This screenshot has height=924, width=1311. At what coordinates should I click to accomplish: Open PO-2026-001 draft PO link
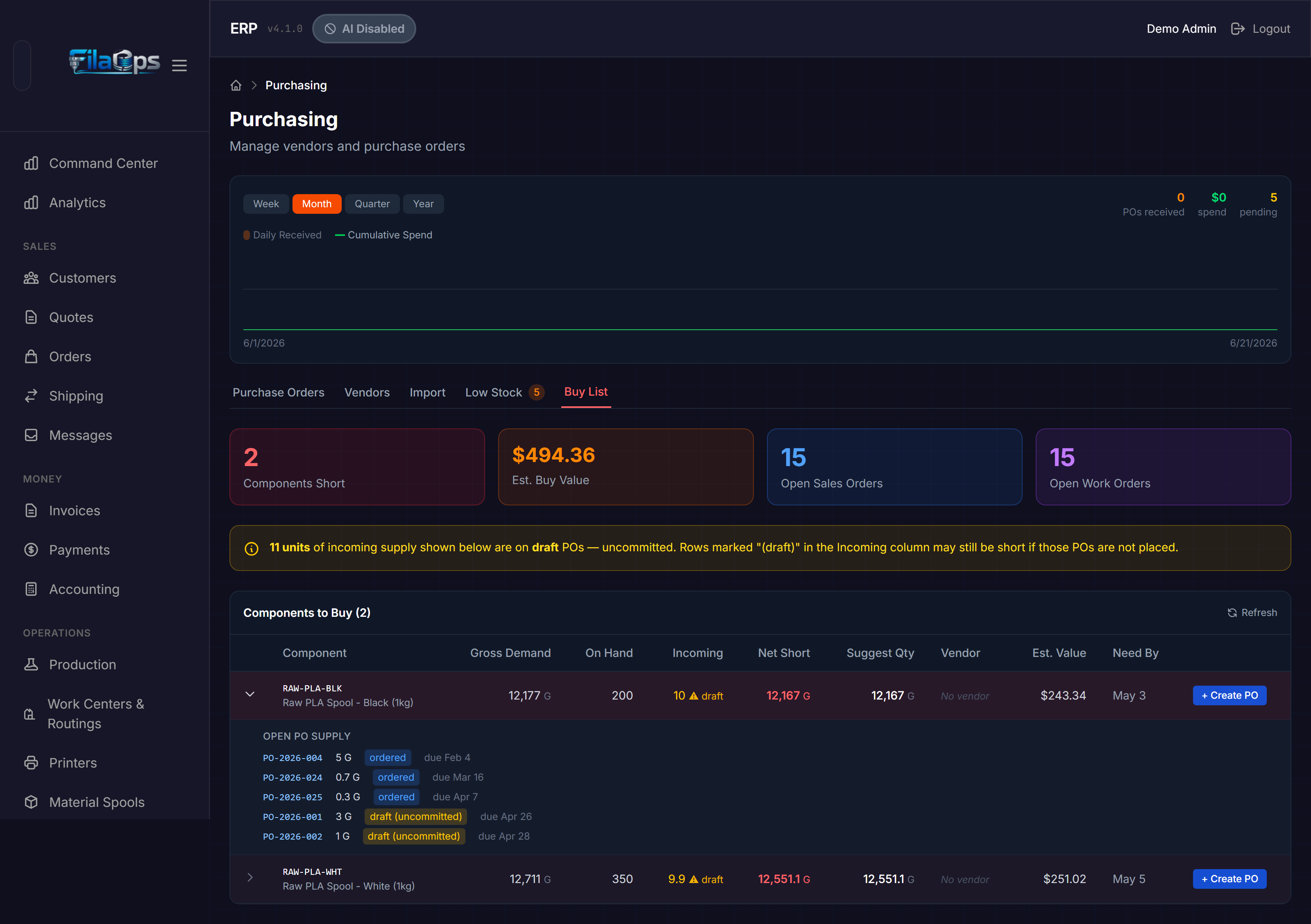click(x=293, y=817)
